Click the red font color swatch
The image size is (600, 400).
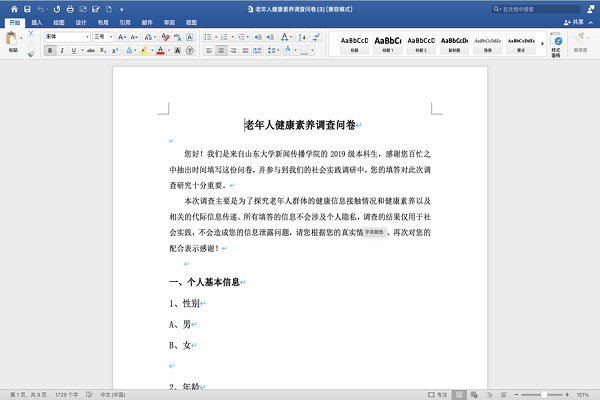tap(161, 49)
